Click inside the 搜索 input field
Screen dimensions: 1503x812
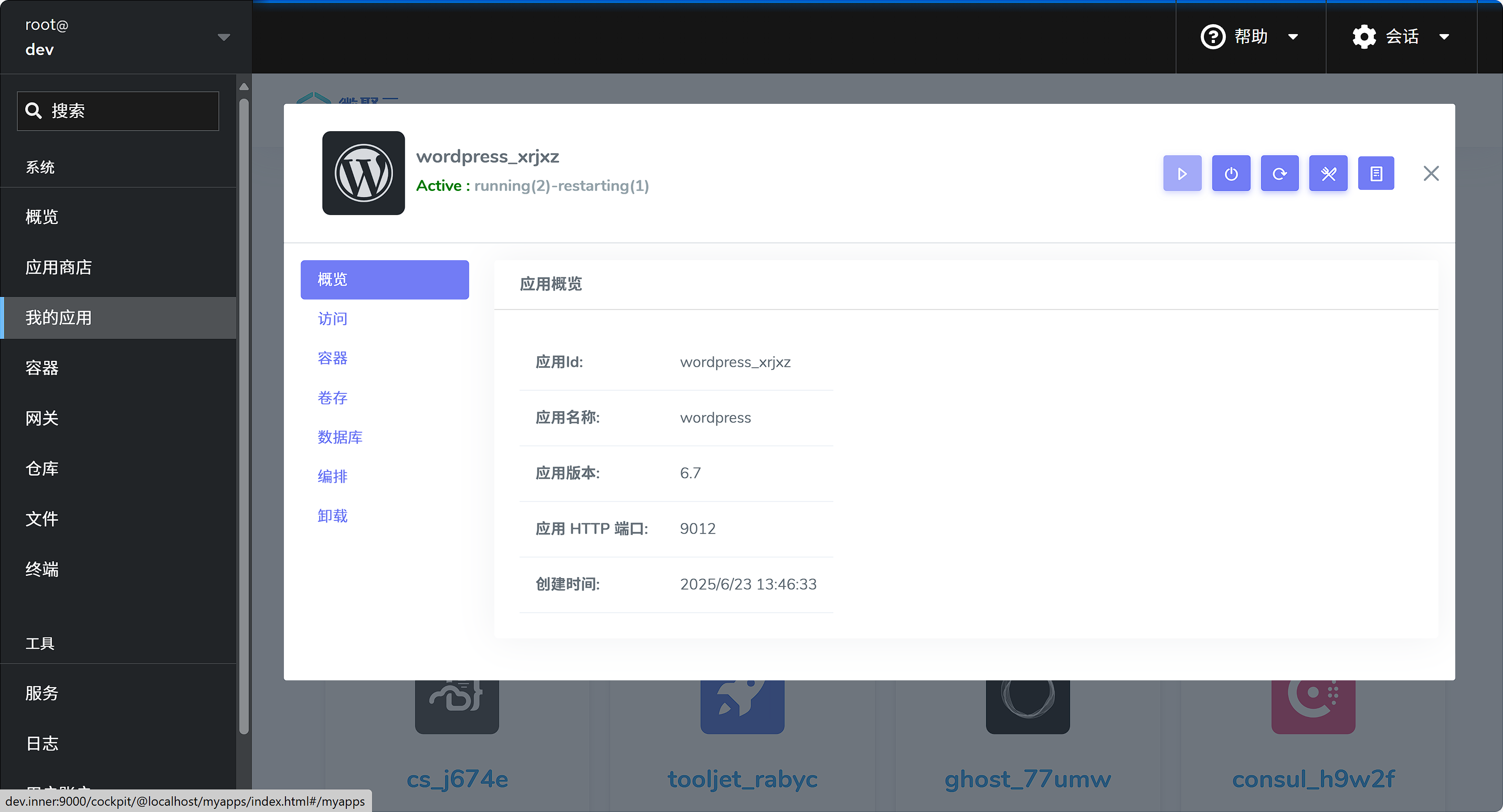point(117,110)
